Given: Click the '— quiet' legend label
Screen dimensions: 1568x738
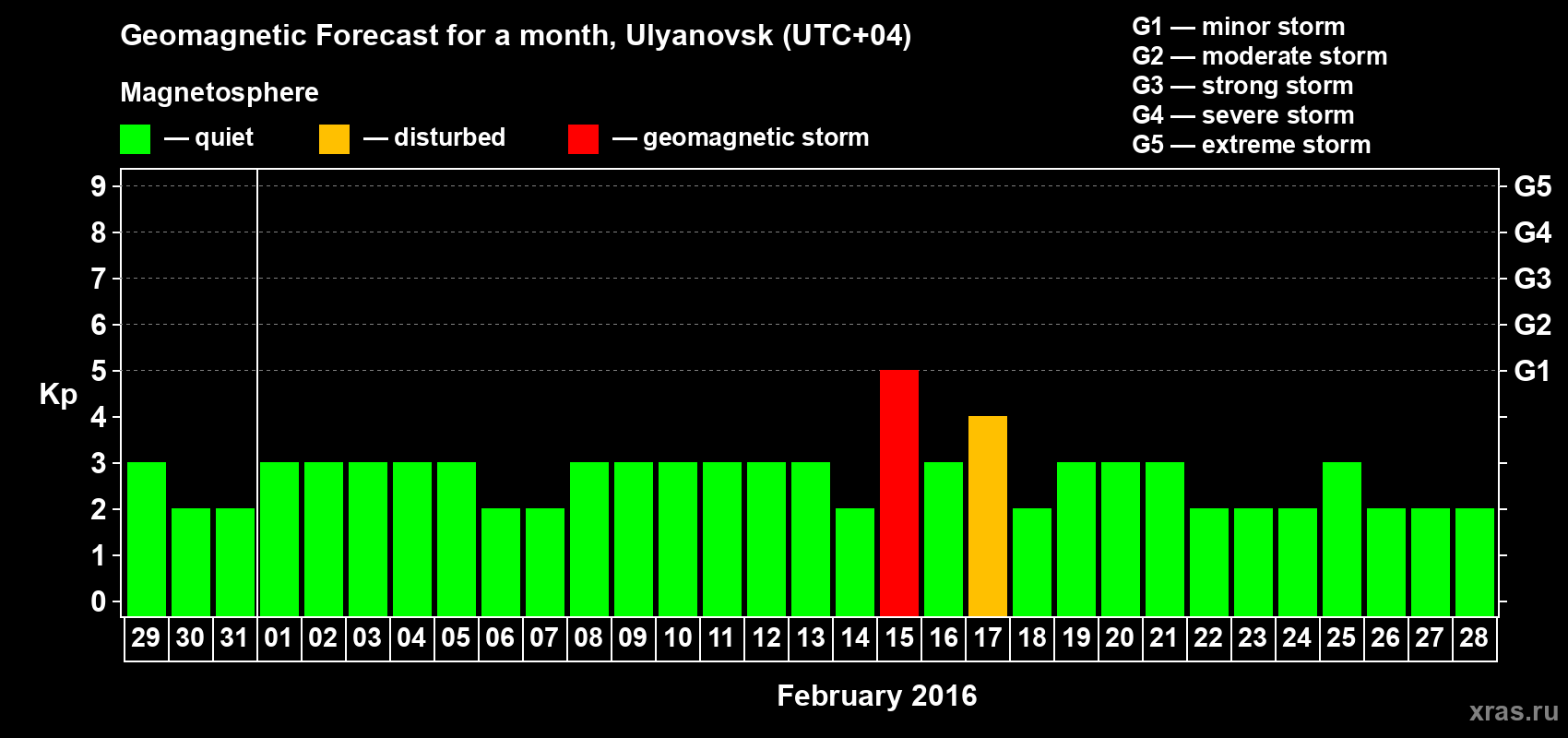Looking at the screenshot, I should [x=209, y=138].
